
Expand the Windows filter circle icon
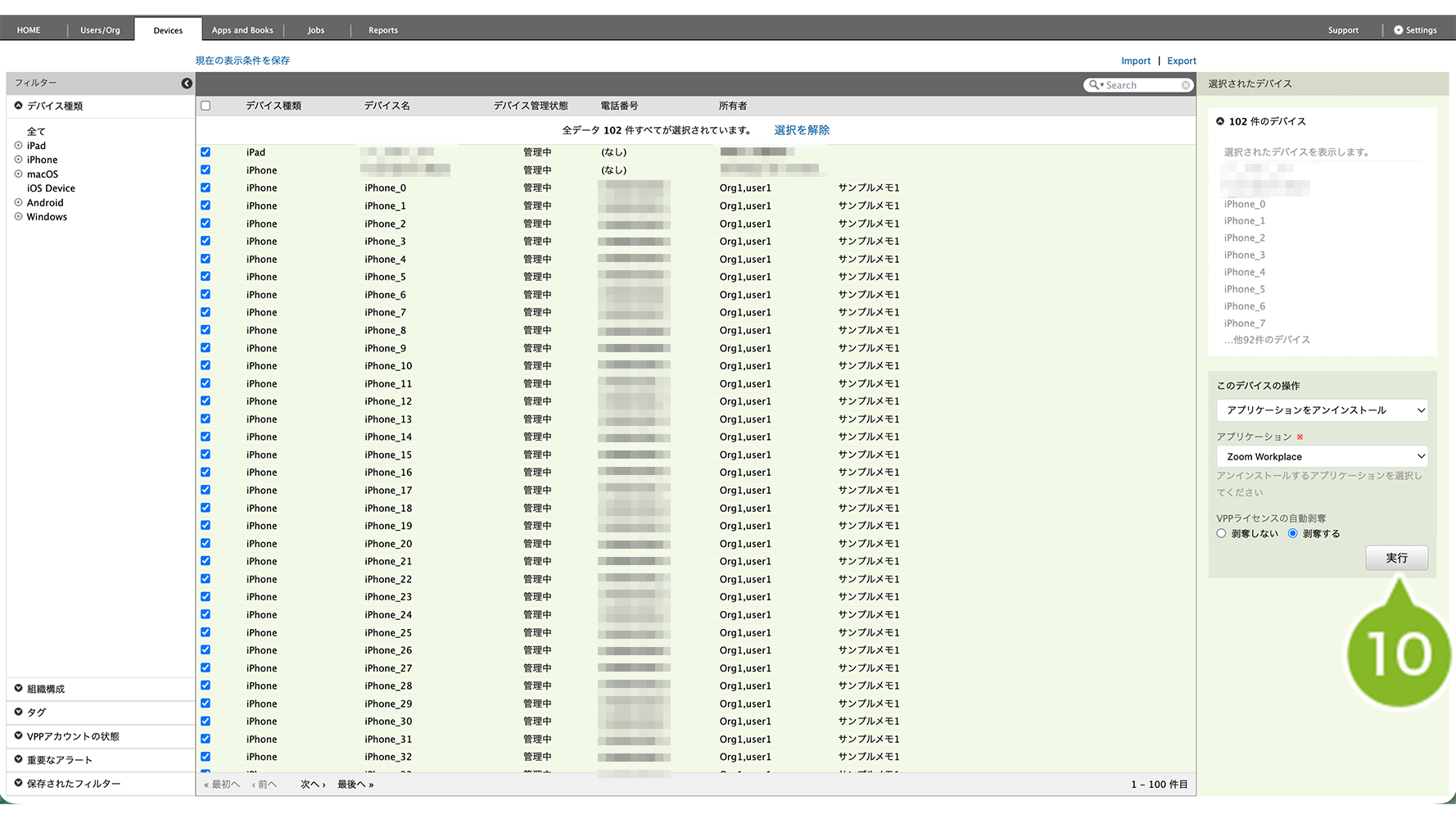[18, 217]
